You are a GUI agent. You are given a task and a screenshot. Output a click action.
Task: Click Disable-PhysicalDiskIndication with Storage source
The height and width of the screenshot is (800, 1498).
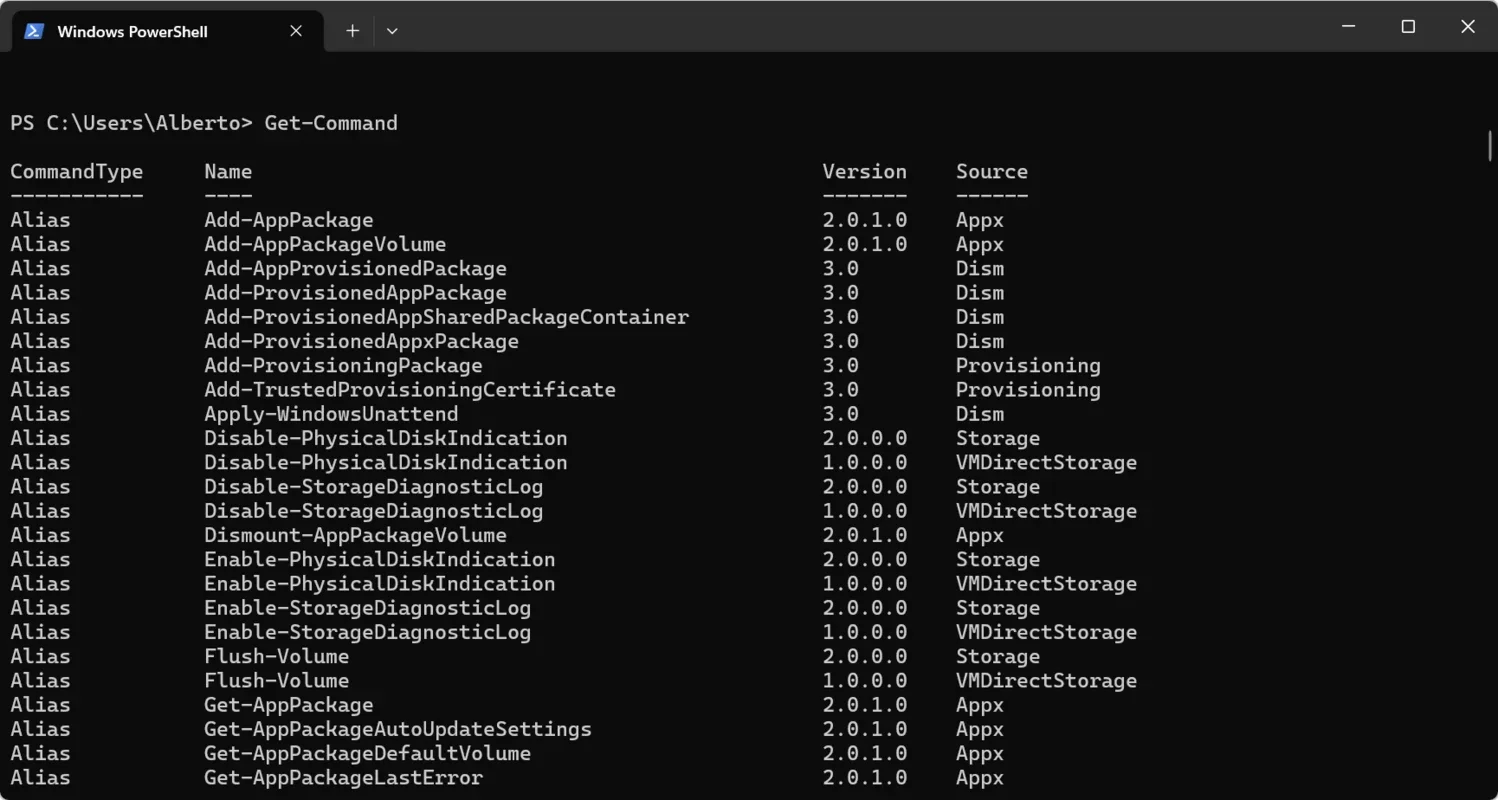pyautogui.click(x=385, y=438)
